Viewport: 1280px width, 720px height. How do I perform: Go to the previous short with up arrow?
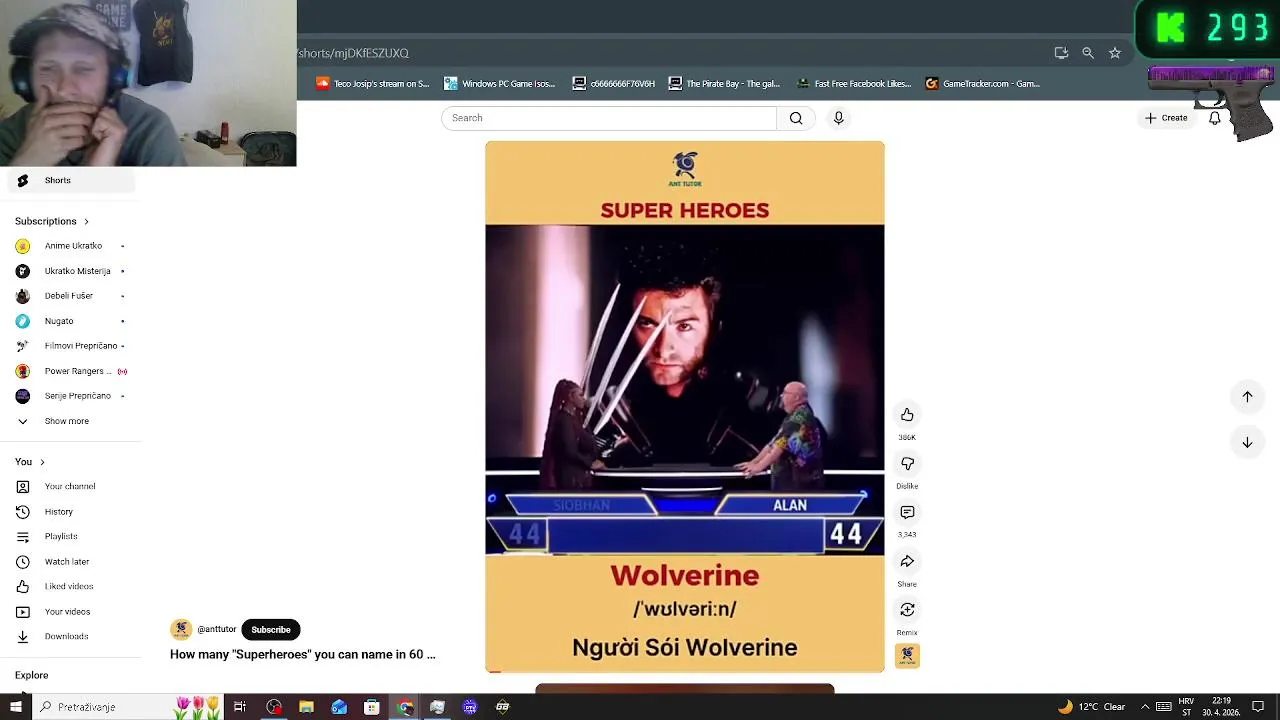coord(1247,396)
